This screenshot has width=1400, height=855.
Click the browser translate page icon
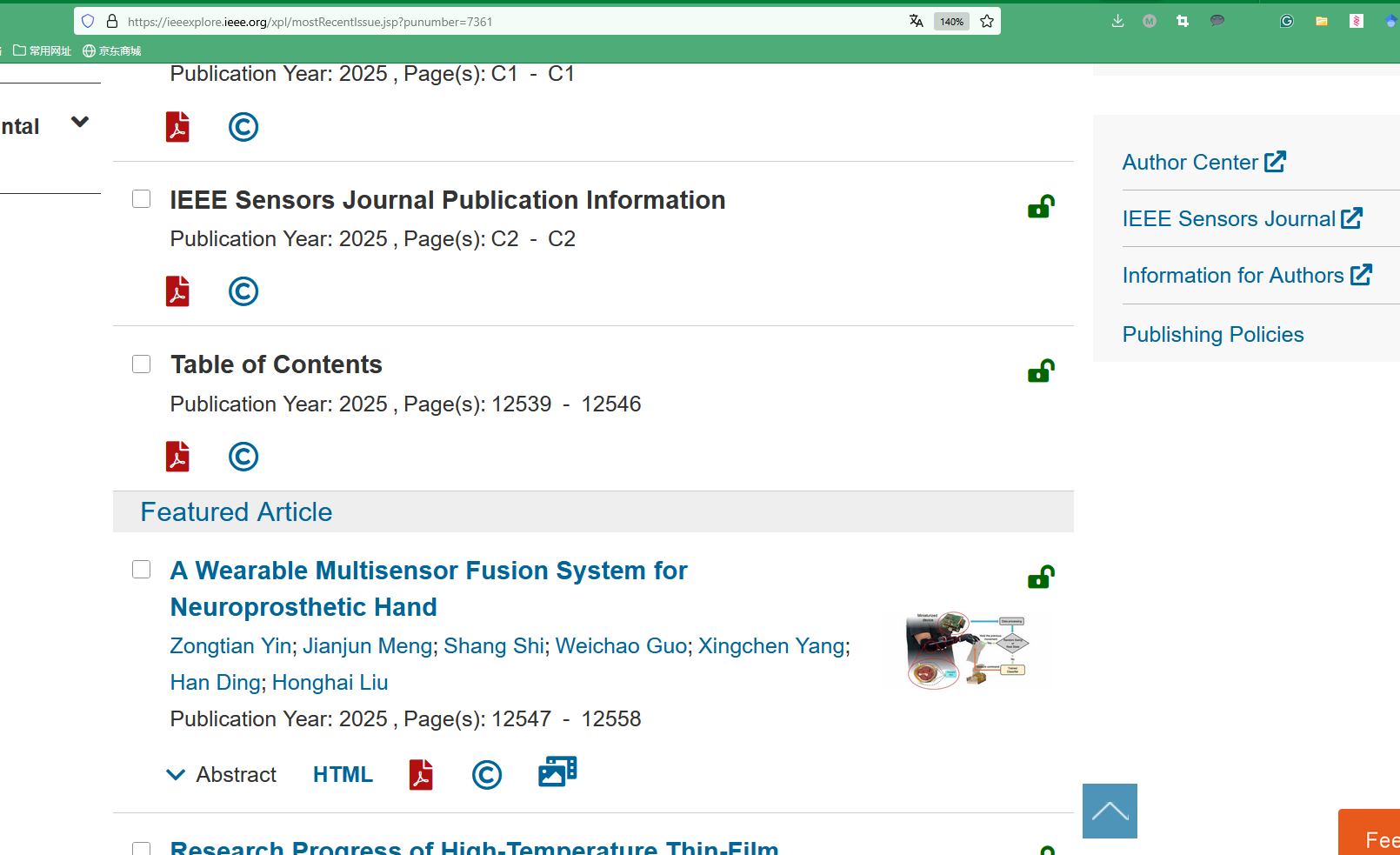click(917, 22)
